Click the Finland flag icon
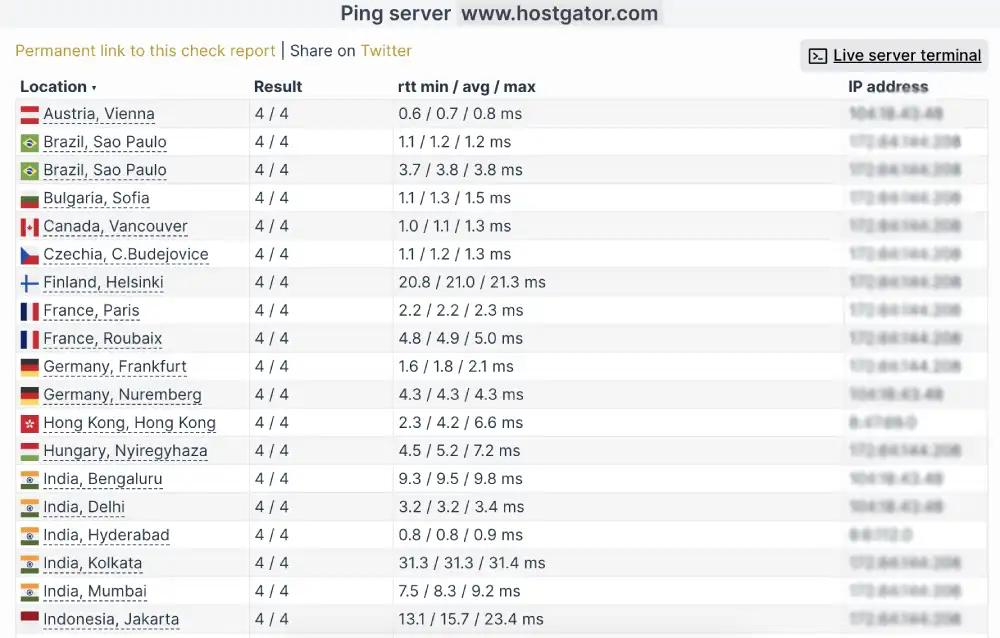Image resolution: width=1000 pixels, height=638 pixels. (28, 282)
